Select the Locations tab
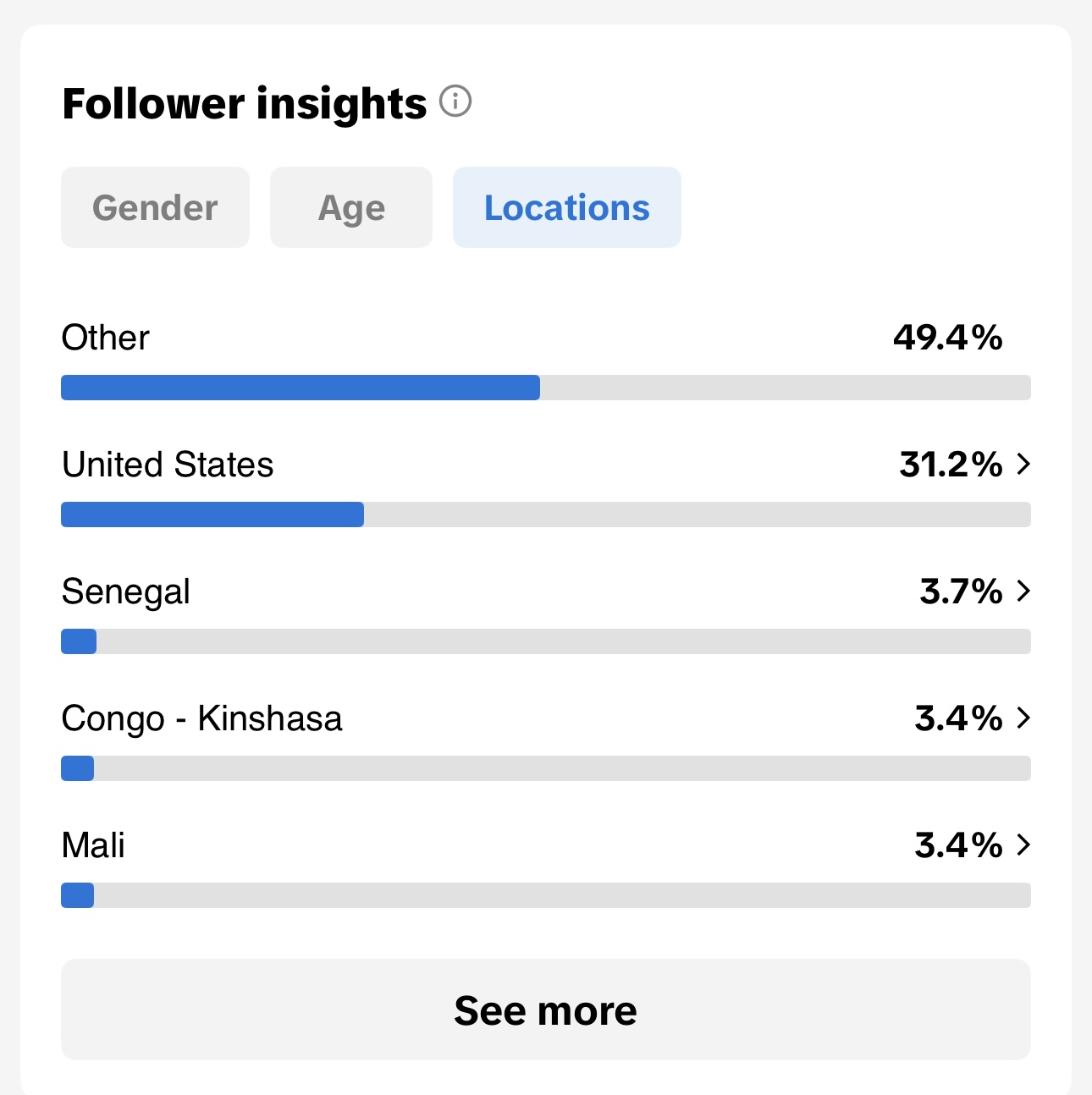Image resolution: width=1092 pixels, height=1095 pixels. coord(567,207)
